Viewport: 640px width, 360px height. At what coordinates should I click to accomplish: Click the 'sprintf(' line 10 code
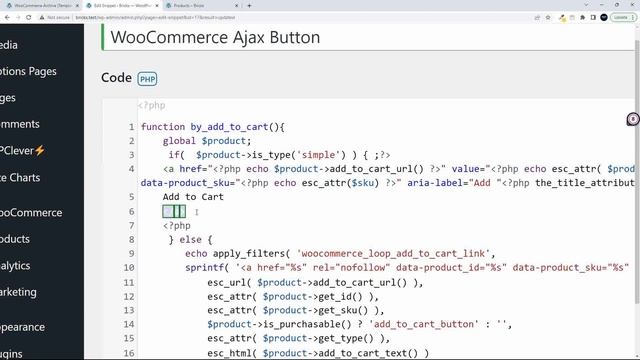point(207,268)
